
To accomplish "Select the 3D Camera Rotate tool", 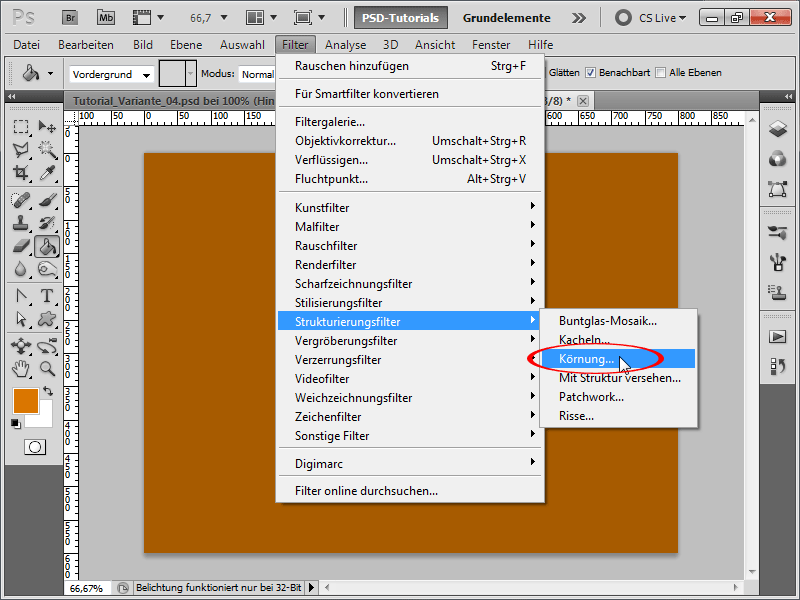I will [47, 346].
